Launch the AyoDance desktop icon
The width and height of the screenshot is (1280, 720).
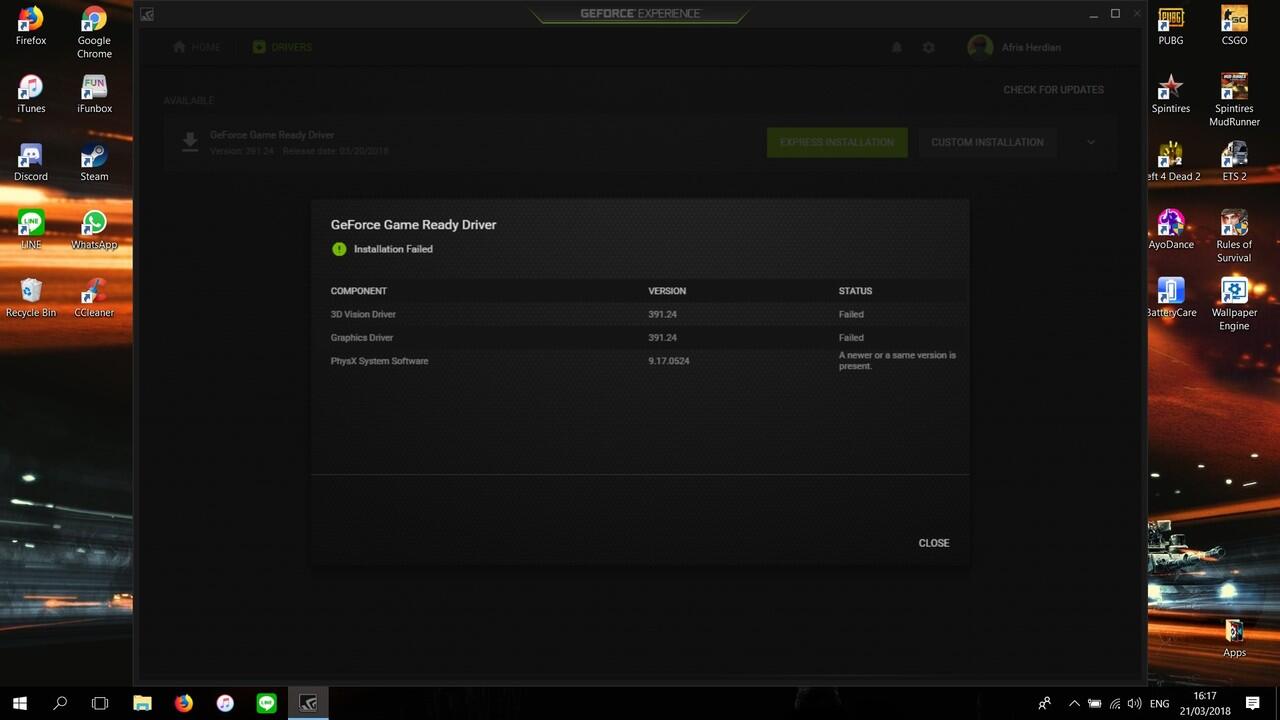click(1171, 230)
